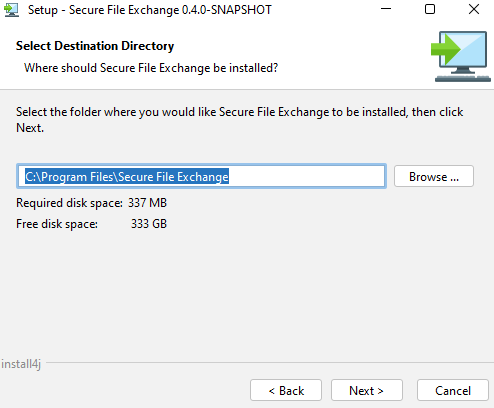Click the 333 GB value
This screenshot has height=408, width=494.
[x=149, y=224]
